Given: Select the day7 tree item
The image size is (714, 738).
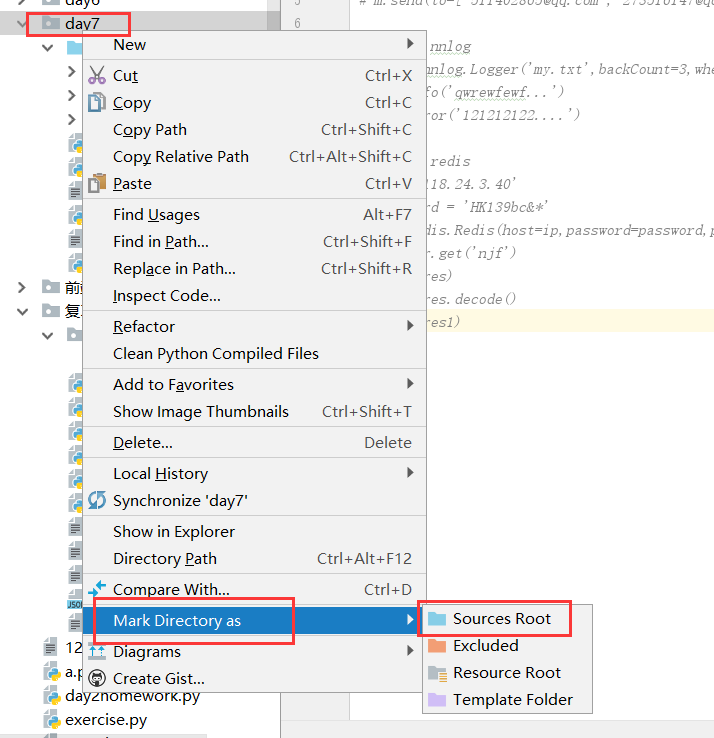Looking at the screenshot, I should click(x=82, y=23).
